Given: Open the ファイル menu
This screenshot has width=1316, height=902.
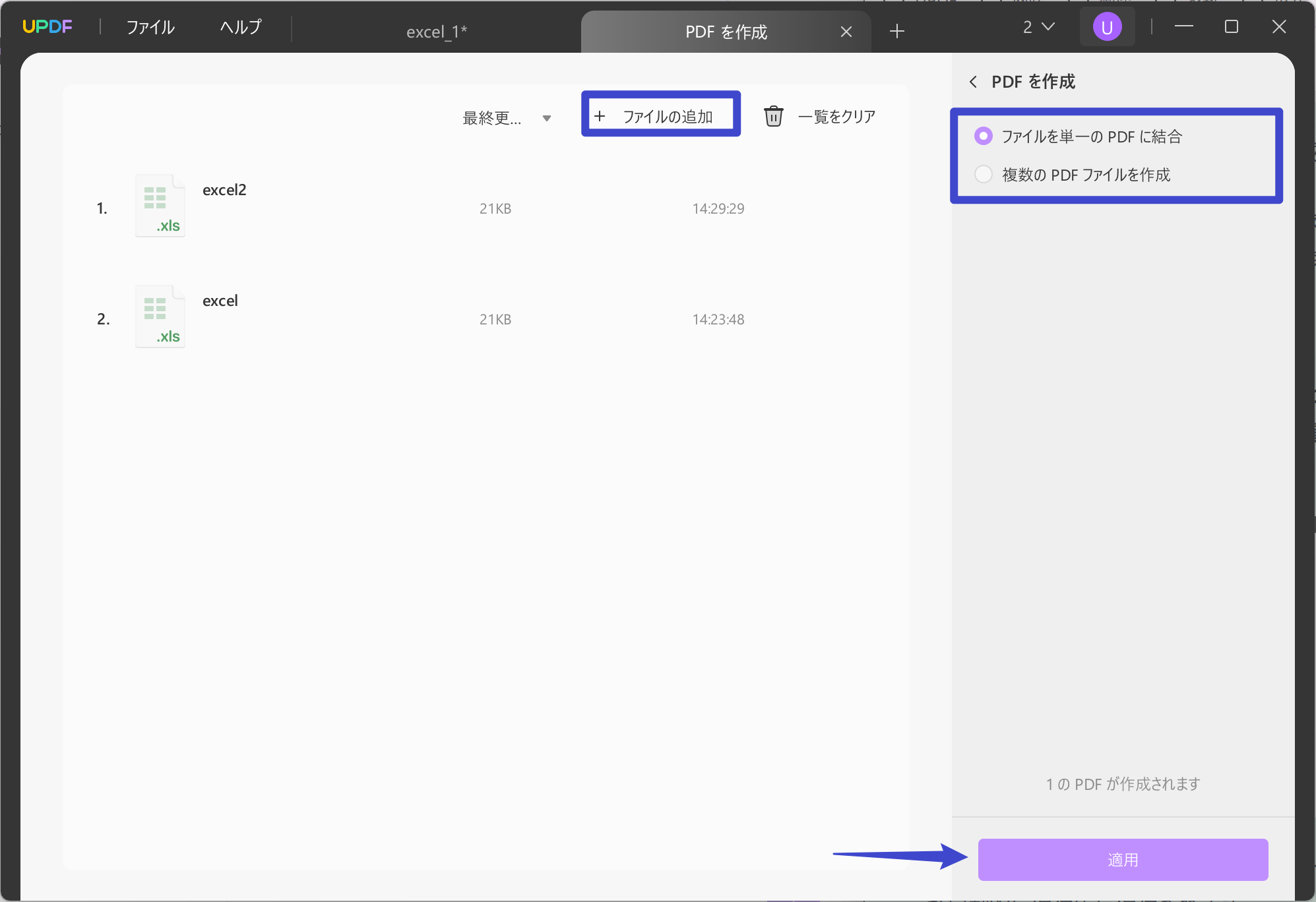Looking at the screenshot, I should (150, 27).
